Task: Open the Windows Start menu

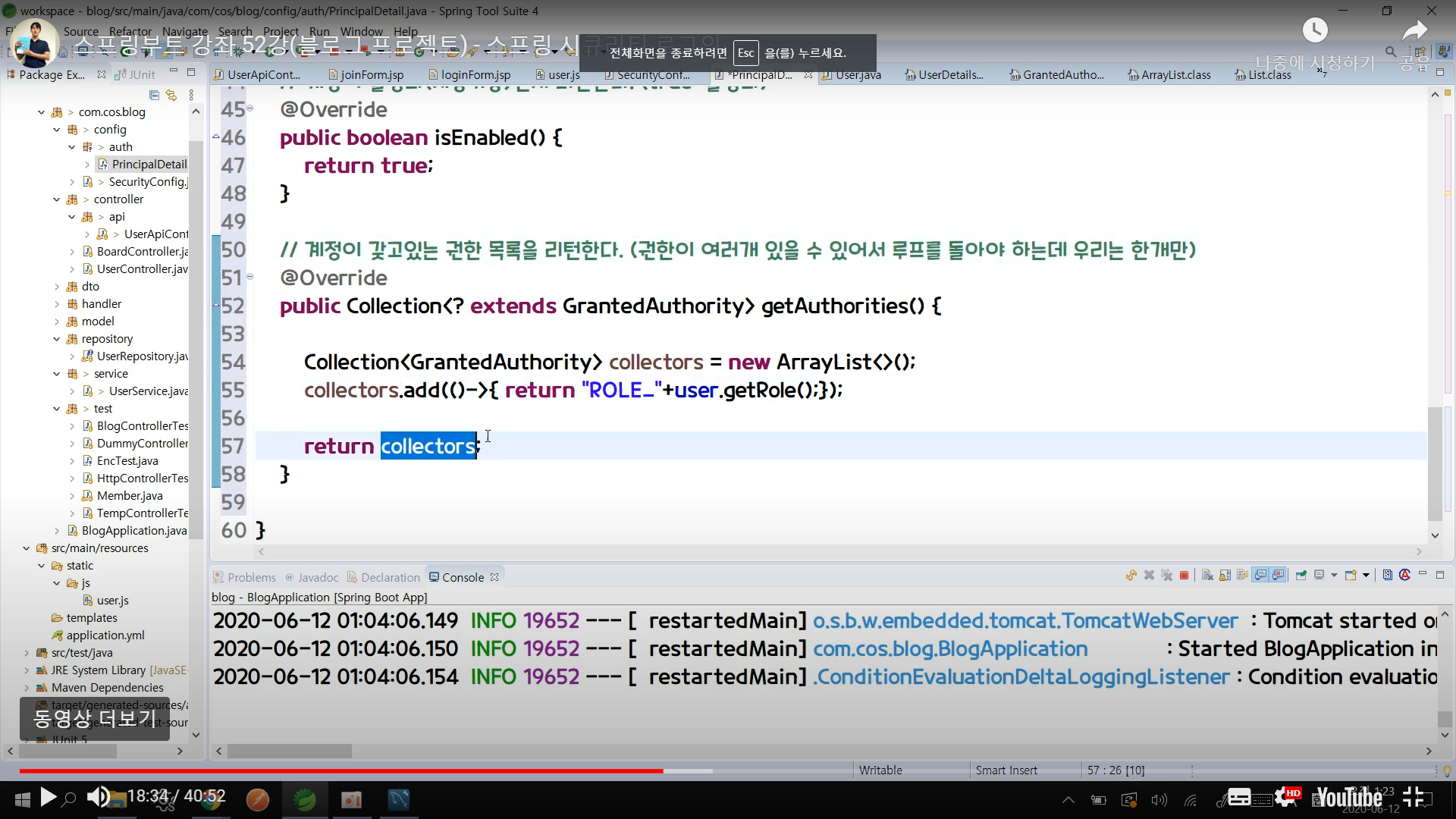Action: (x=22, y=799)
